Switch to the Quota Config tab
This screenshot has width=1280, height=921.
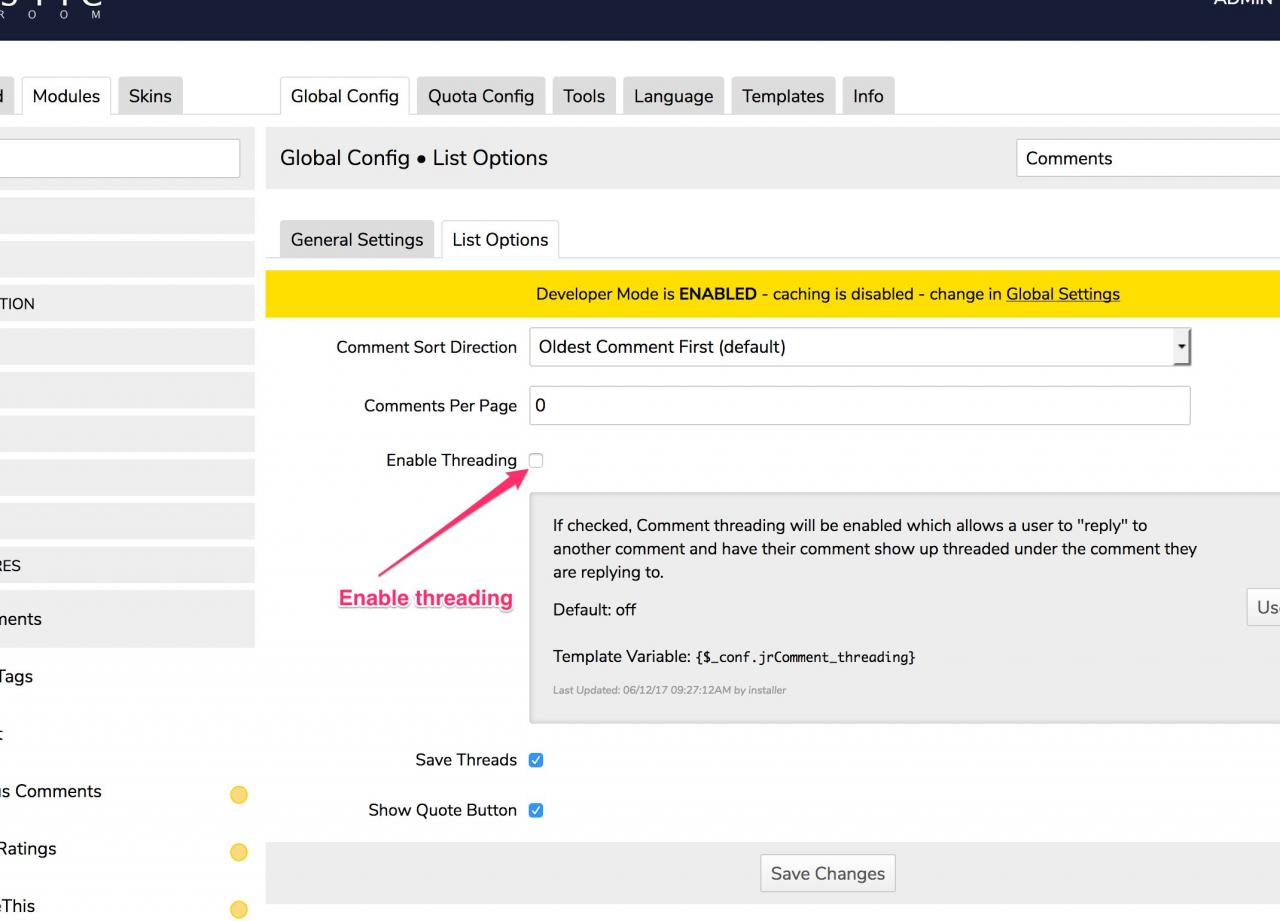click(481, 96)
